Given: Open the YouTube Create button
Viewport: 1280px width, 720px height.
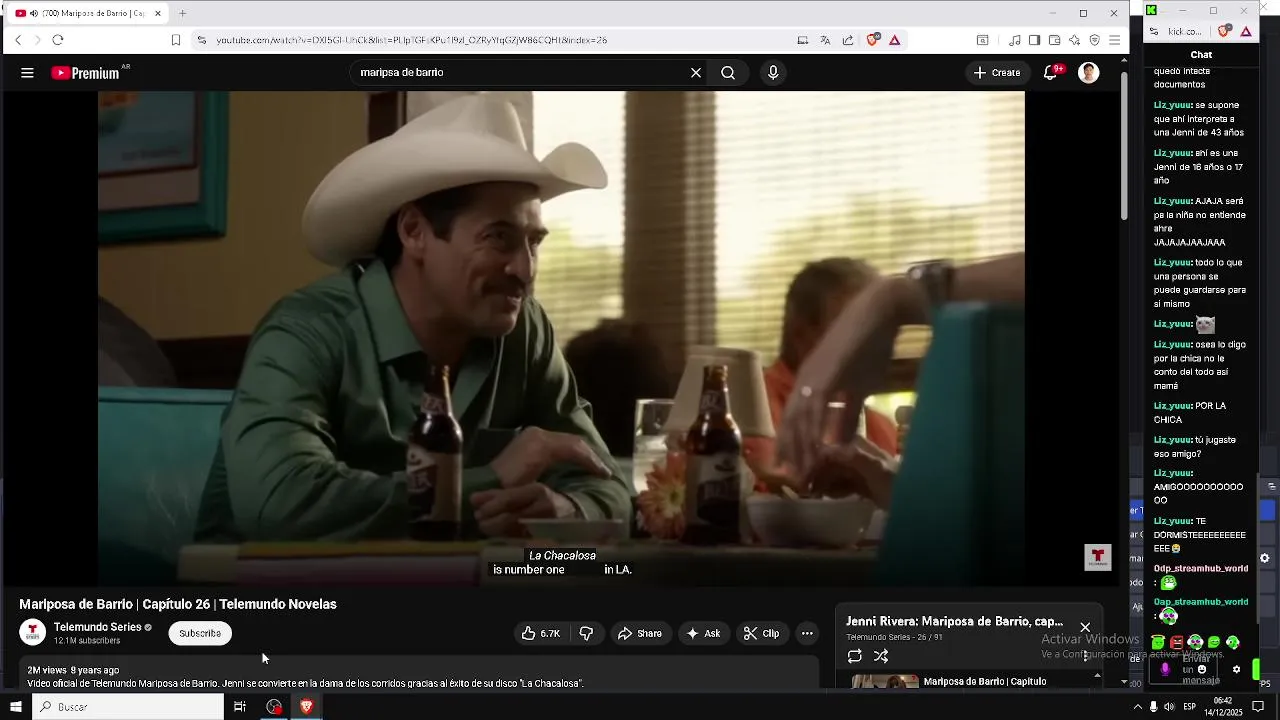Looking at the screenshot, I should click(x=997, y=73).
